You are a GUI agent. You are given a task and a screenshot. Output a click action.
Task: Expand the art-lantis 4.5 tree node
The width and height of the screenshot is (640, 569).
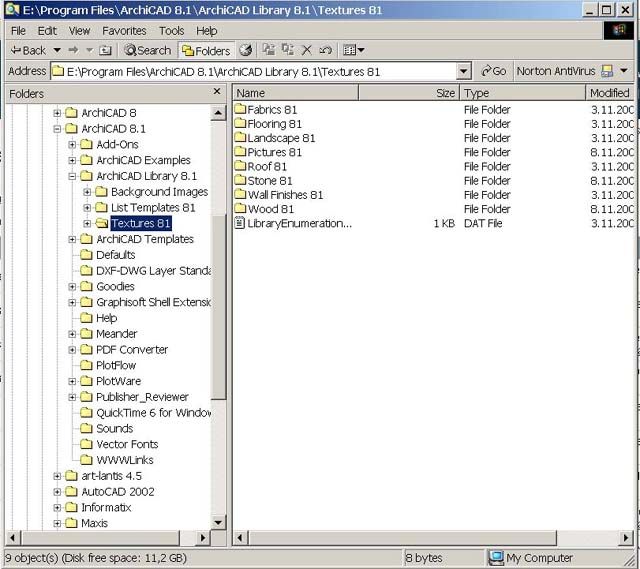coord(57,476)
